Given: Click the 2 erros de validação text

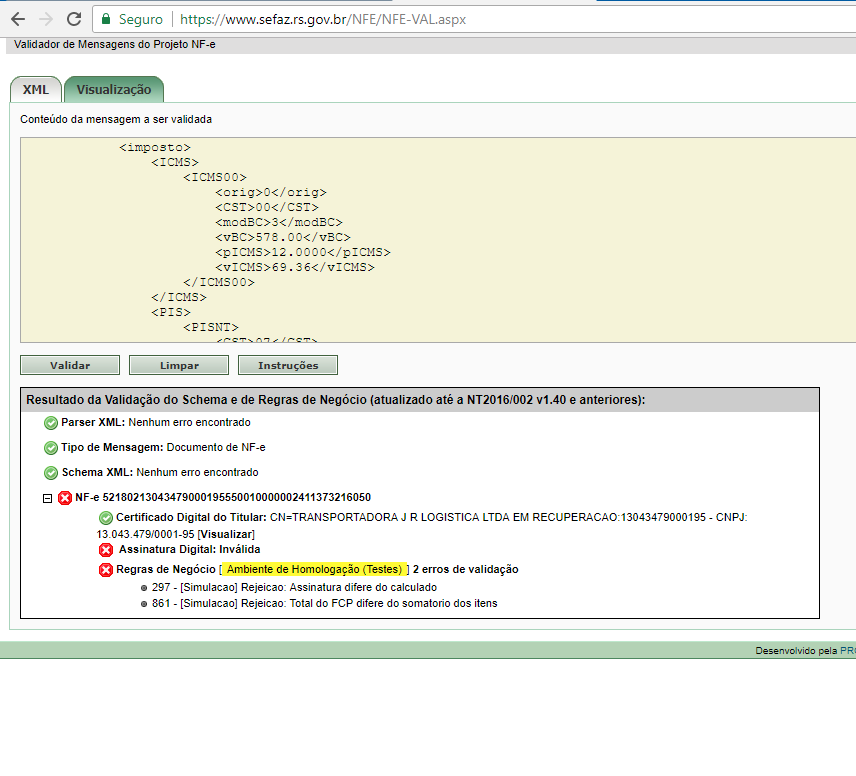Looking at the screenshot, I should click(465, 569).
